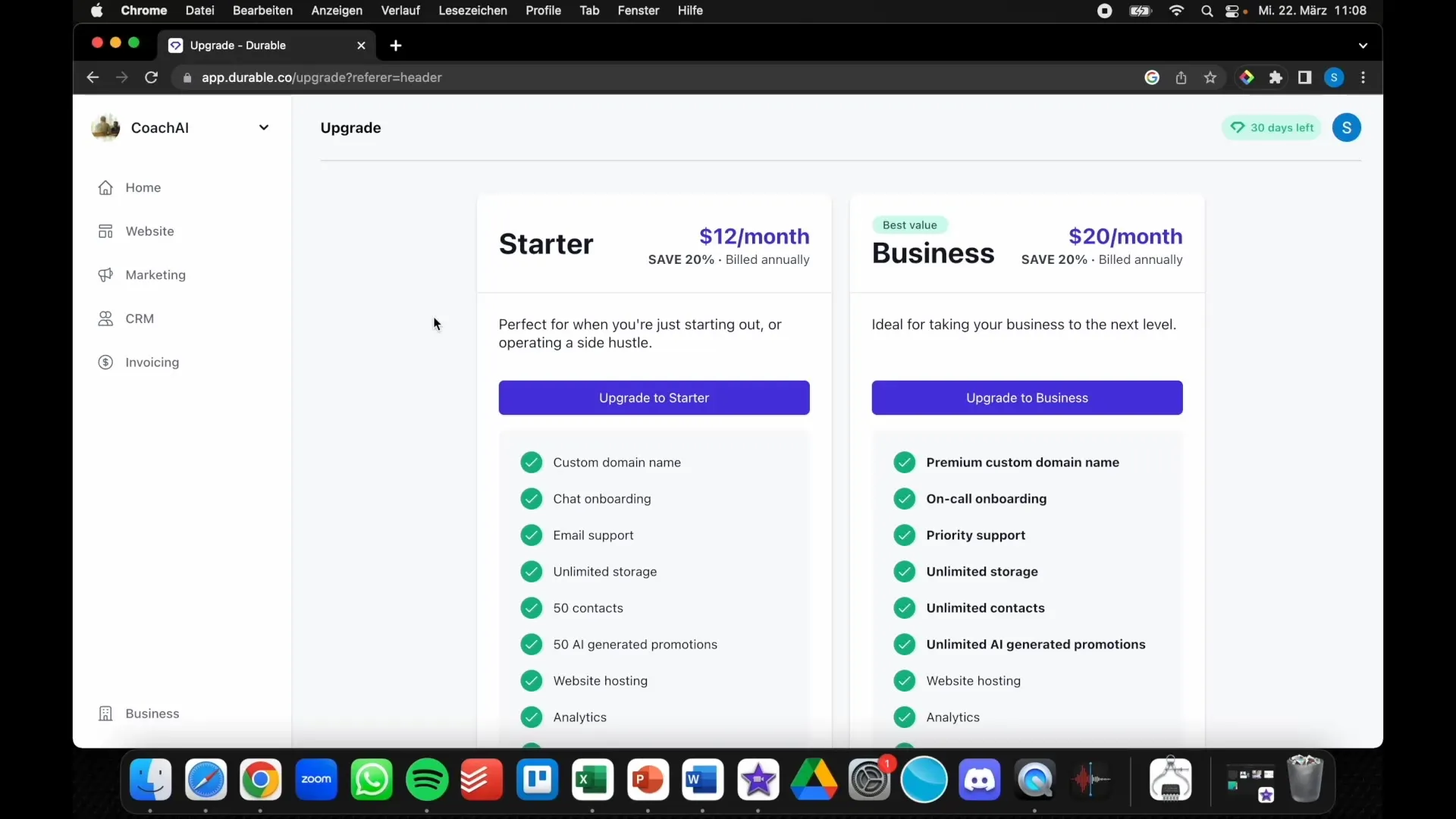
Task: Open Finder from the Dock
Action: click(150, 780)
